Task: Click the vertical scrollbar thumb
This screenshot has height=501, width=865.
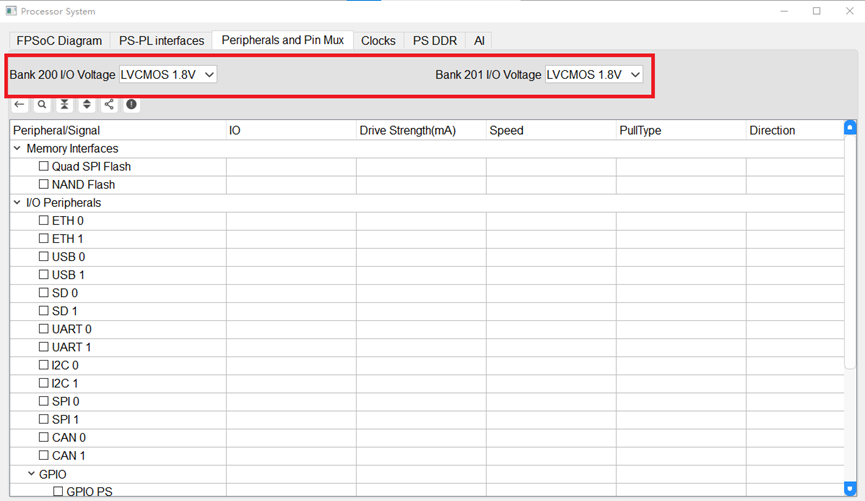Action: click(850, 251)
